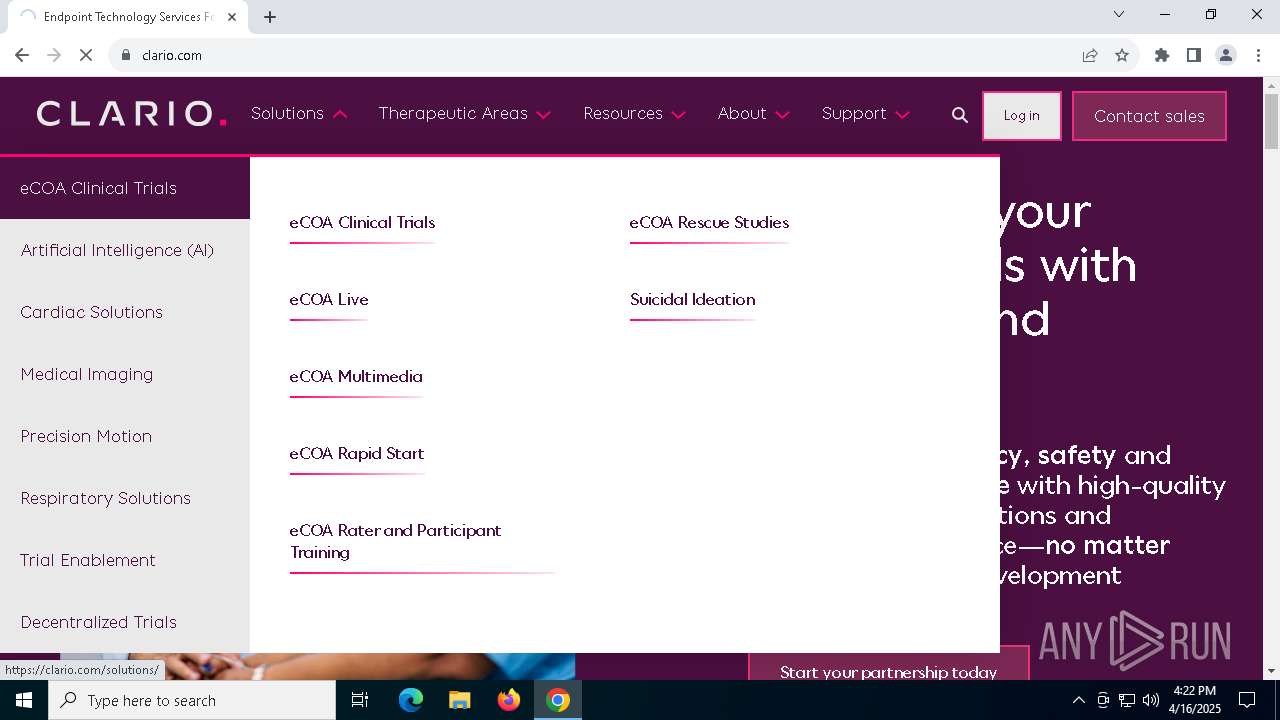The height and width of the screenshot is (720, 1280).
Task: Click the browser forward arrow
Action: (54, 55)
